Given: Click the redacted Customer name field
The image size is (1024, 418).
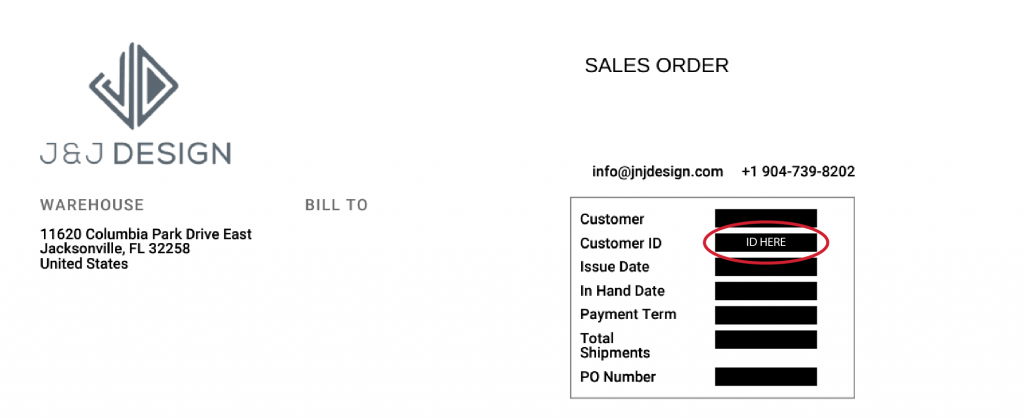Looking at the screenshot, I should [x=766, y=218].
